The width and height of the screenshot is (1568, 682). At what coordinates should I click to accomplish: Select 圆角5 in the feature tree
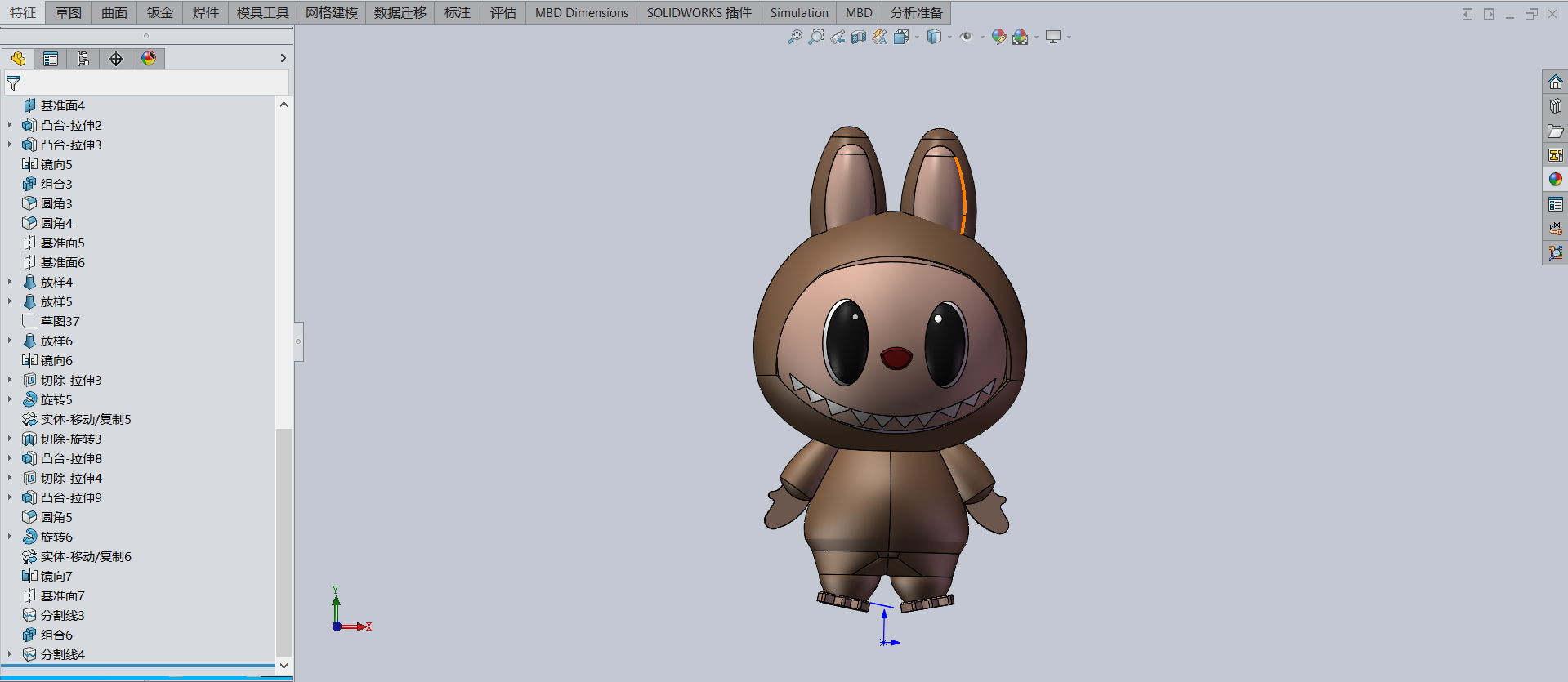point(56,517)
